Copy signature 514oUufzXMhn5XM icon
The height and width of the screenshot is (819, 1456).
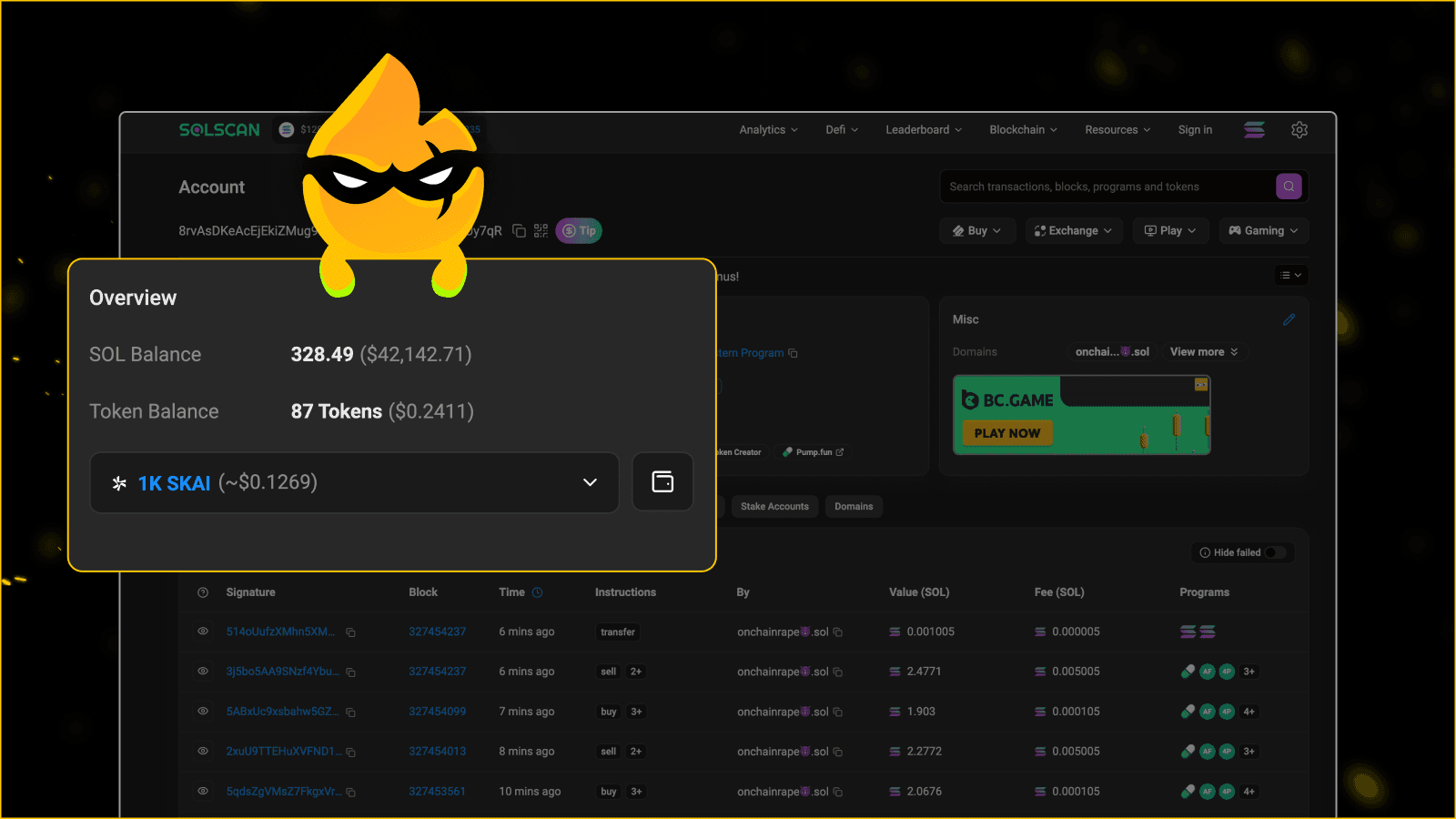click(350, 632)
